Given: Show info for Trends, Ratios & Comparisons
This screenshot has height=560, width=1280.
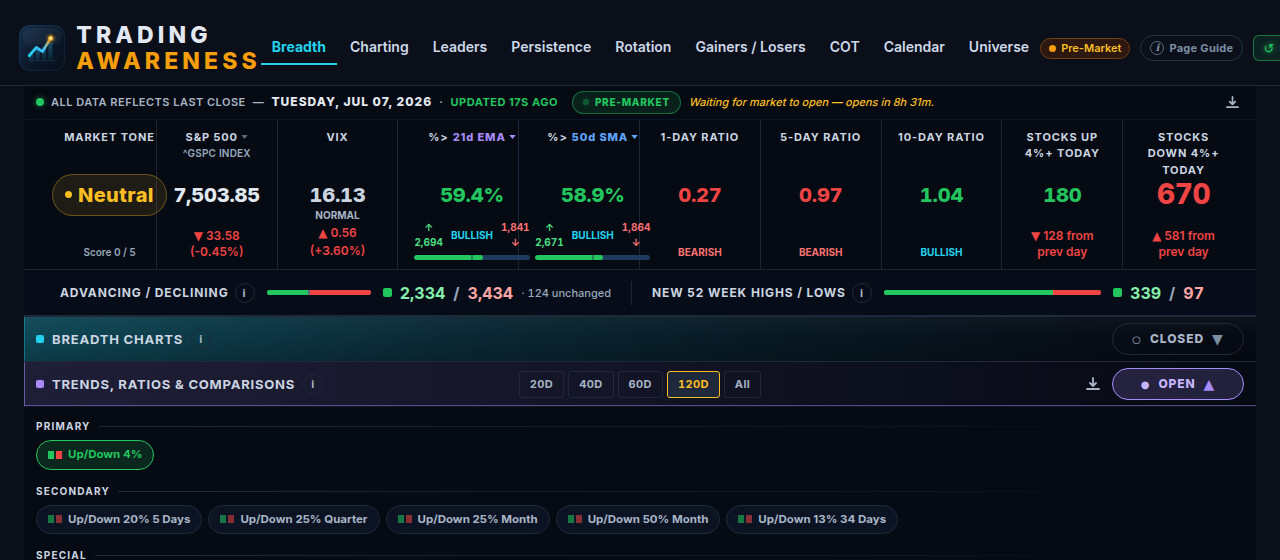Looking at the screenshot, I should coord(312,384).
